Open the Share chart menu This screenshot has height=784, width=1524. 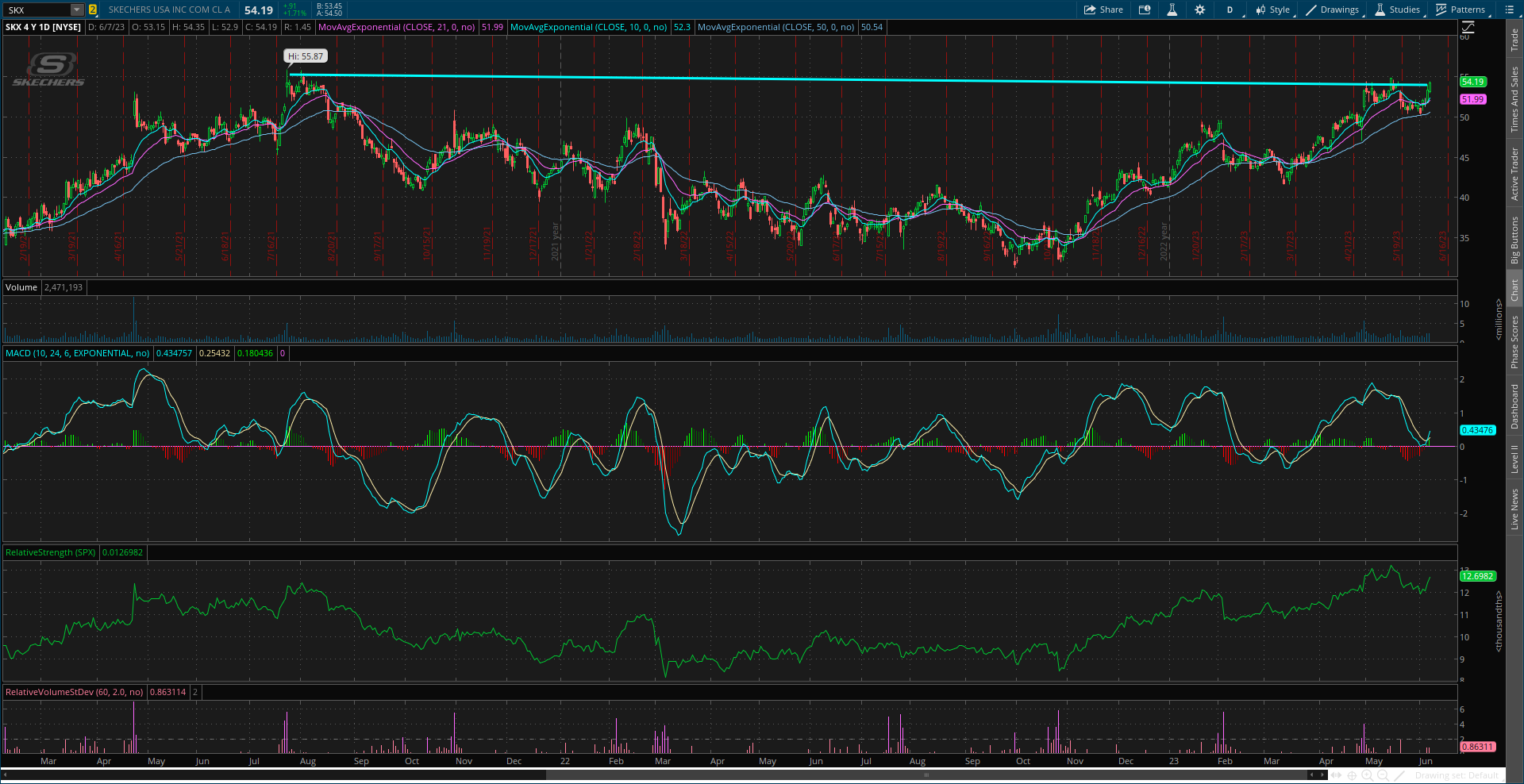point(1103,10)
